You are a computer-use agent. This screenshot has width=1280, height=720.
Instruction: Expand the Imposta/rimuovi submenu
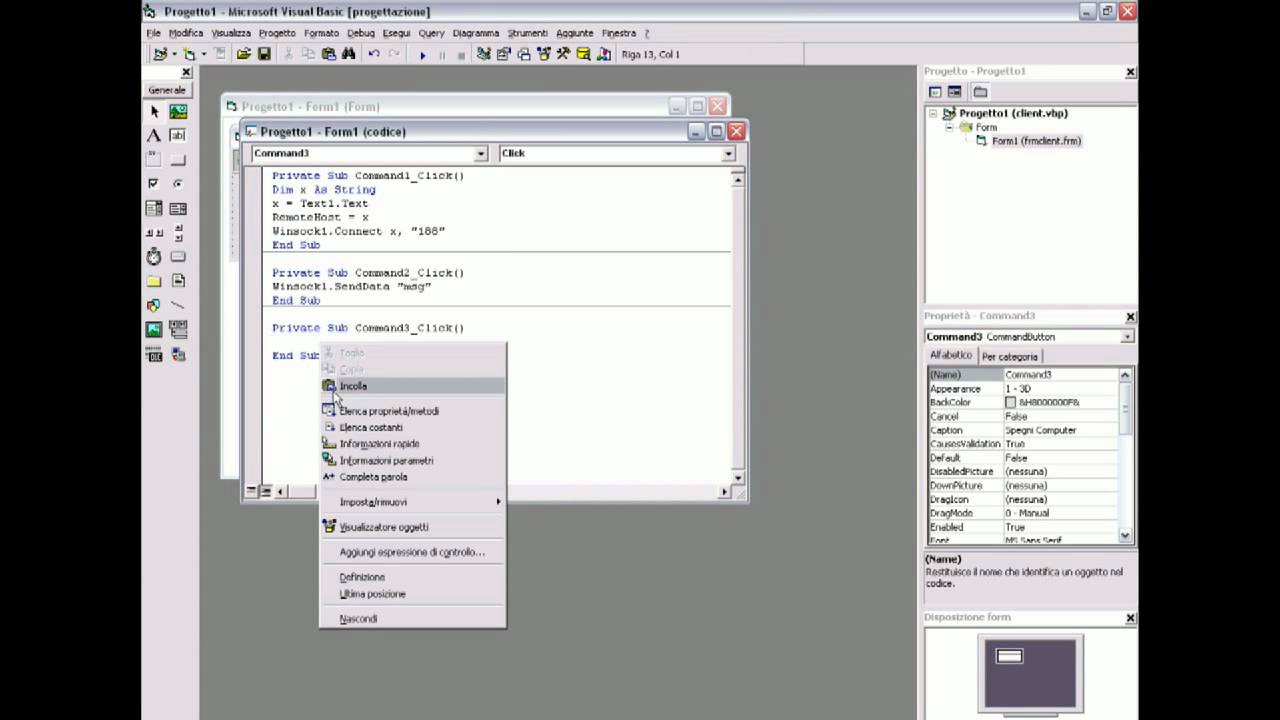[413, 502]
